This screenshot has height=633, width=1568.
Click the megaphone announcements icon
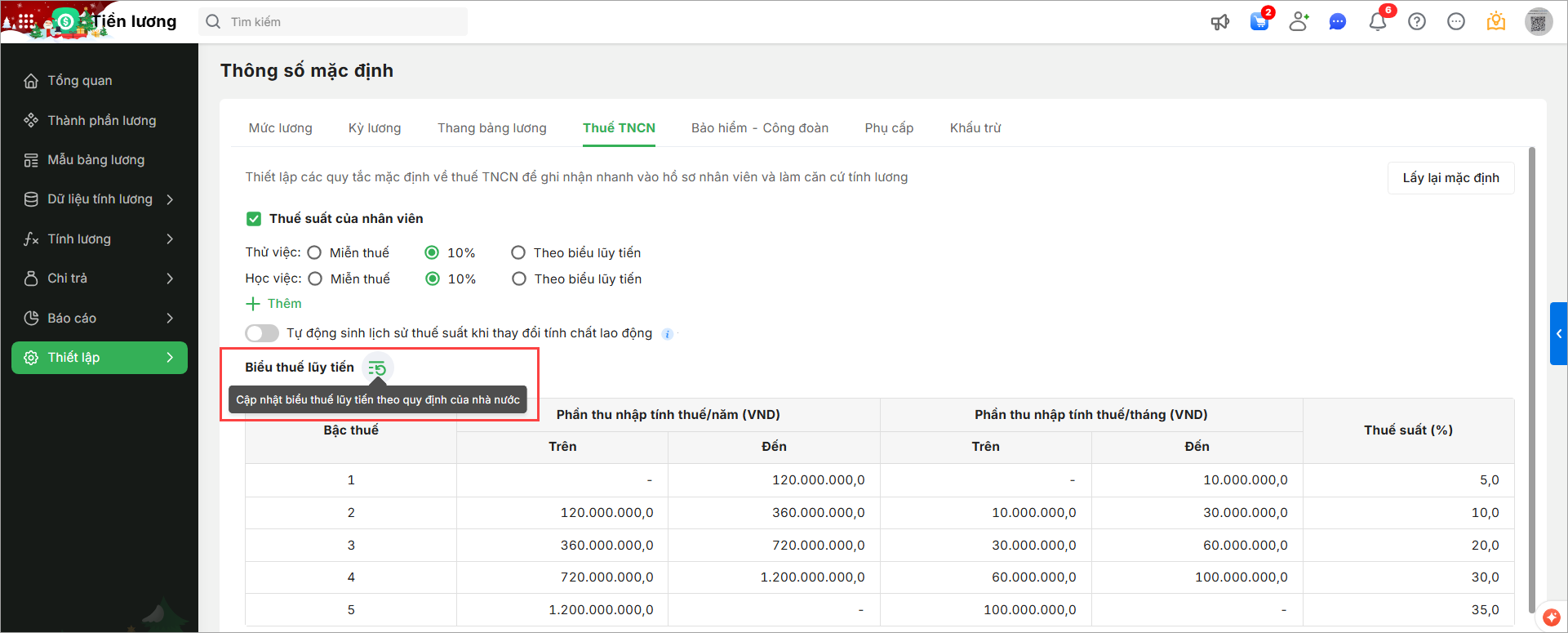(x=1219, y=22)
